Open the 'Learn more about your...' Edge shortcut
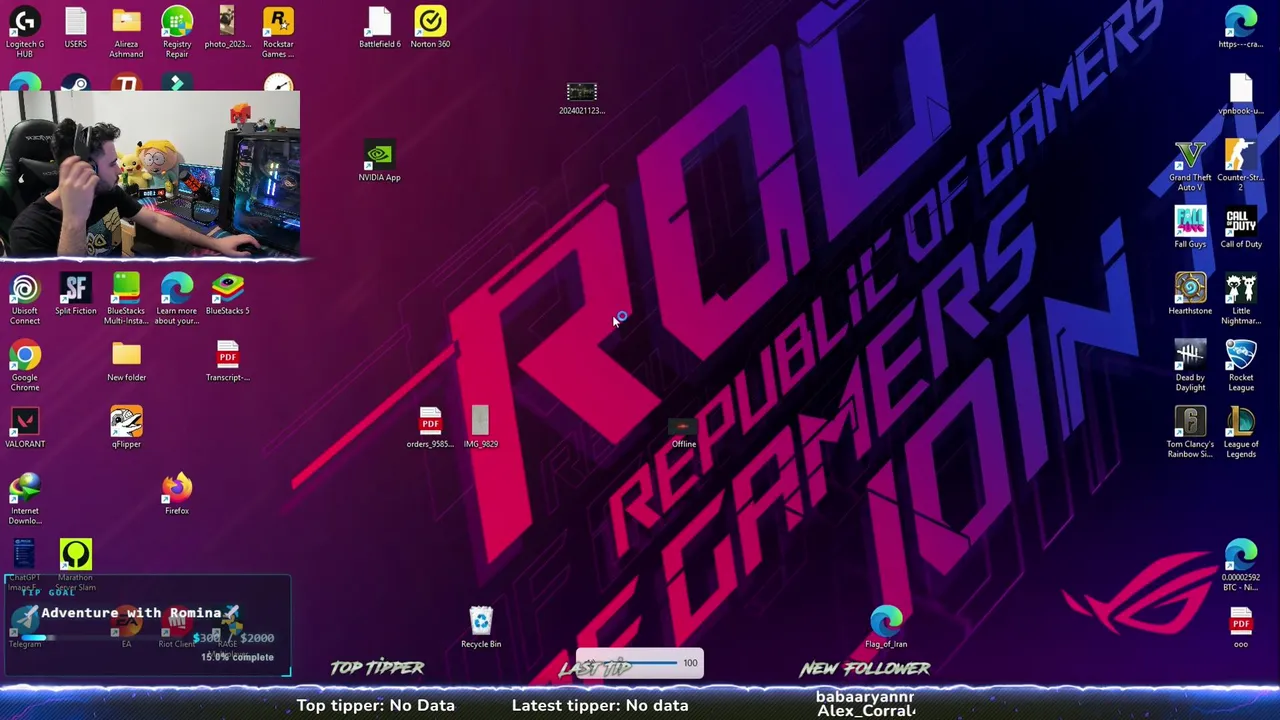Image resolution: width=1280 pixels, height=720 pixels. pos(177,299)
